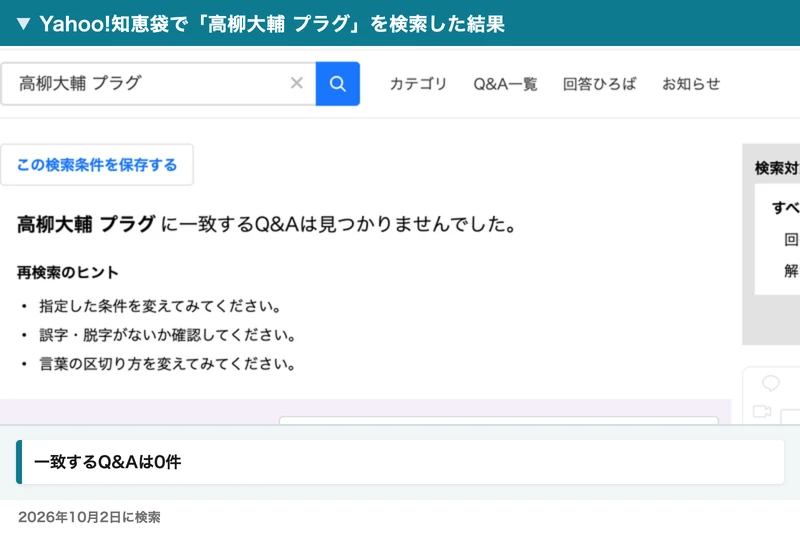Clear the search field with the X icon
Screen dimensions: 800x538
tap(297, 83)
